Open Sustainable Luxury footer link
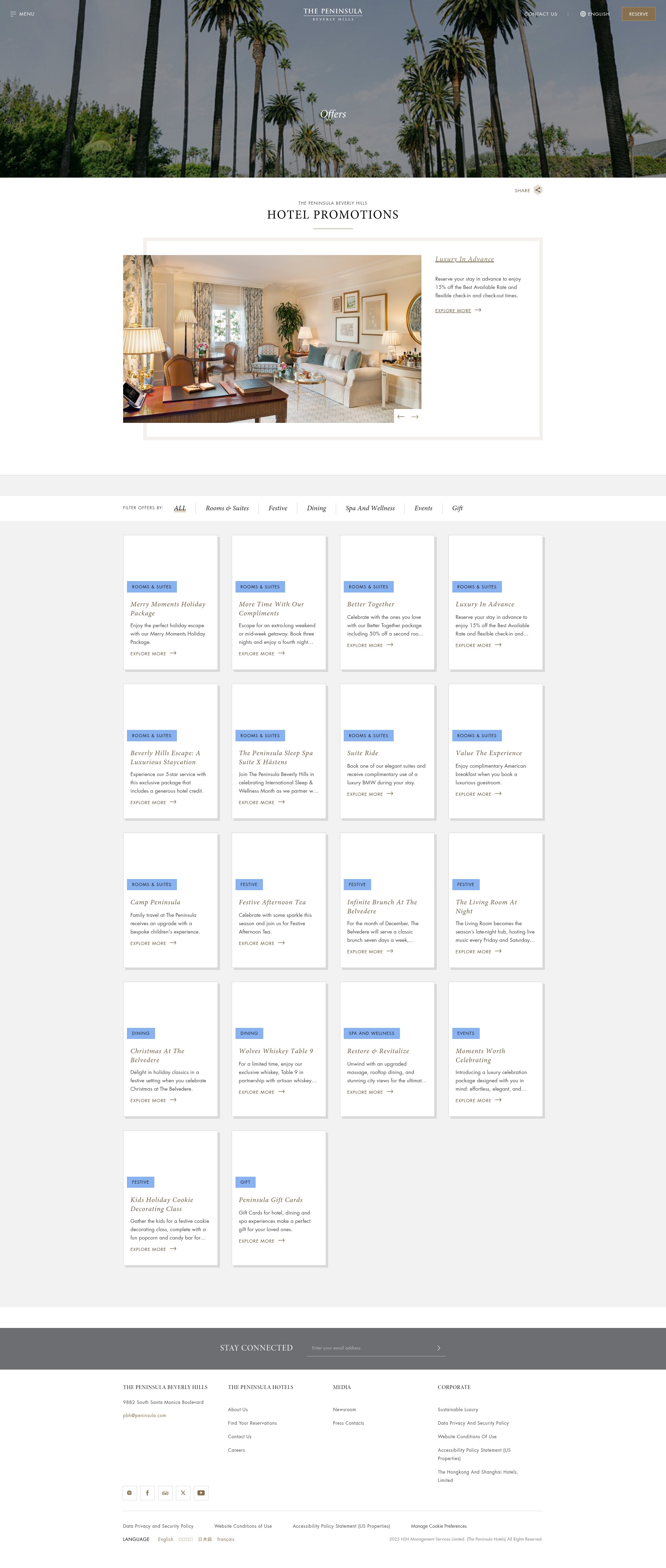Screen dimensions: 666x1568 (x=458, y=1409)
